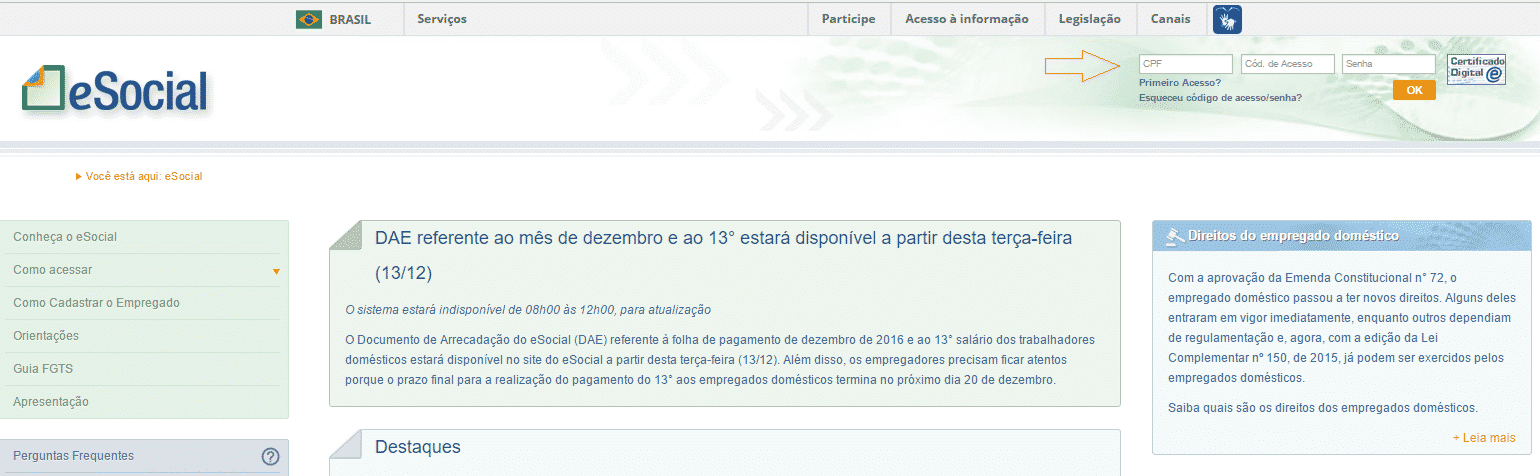Click the eSocial breadcrumb link
This screenshot has width=1540, height=476.
coord(184,177)
